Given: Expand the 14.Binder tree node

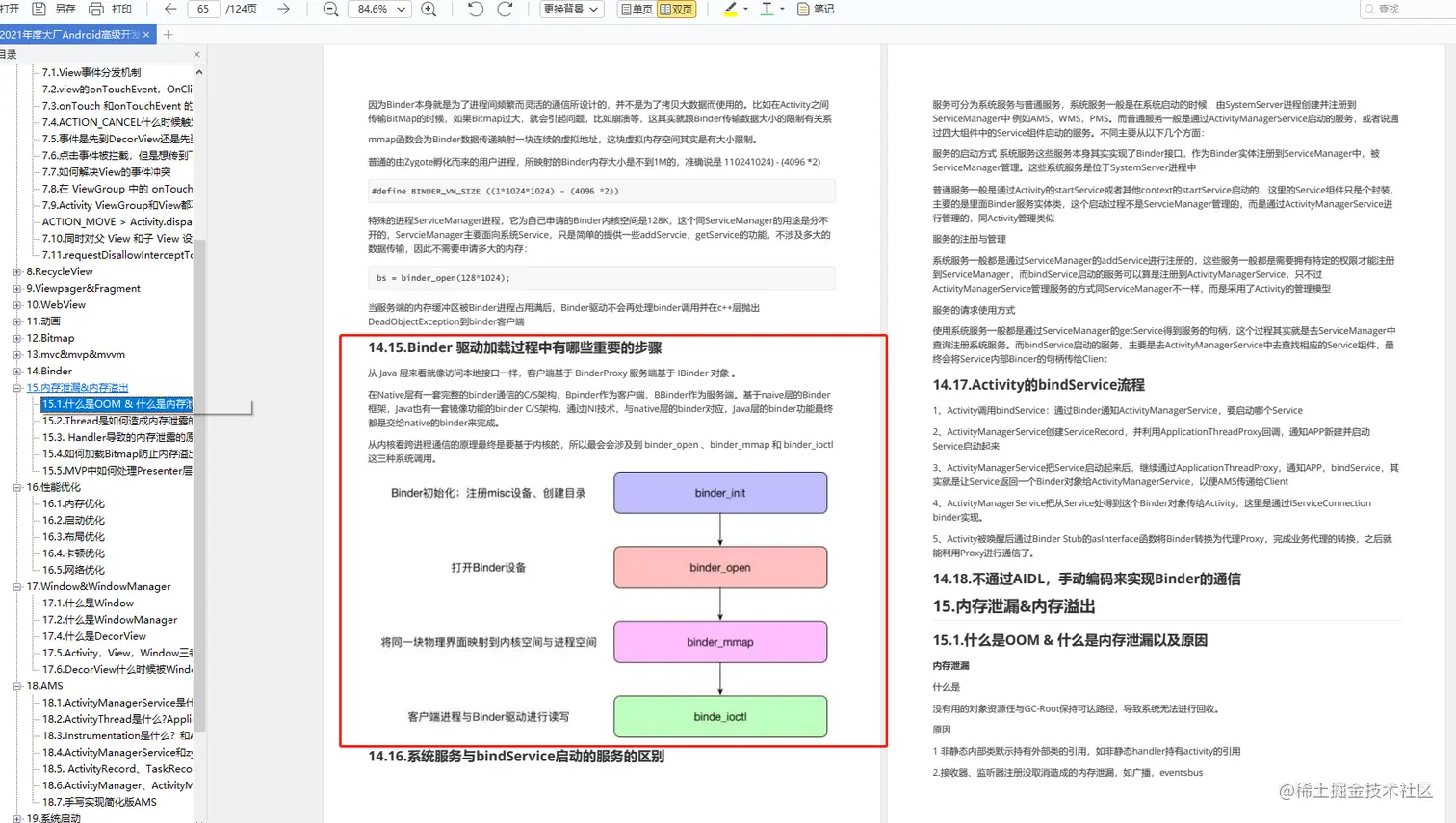Looking at the screenshot, I should (x=17, y=372).
